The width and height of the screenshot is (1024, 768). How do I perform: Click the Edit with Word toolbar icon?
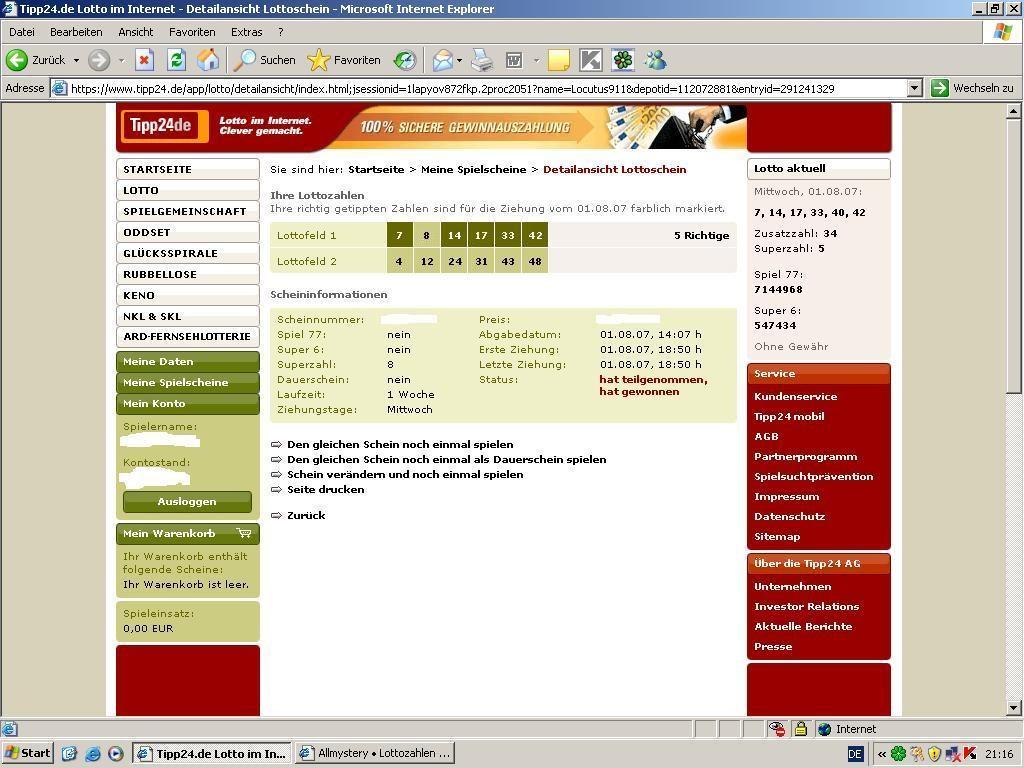coord(515,61)
